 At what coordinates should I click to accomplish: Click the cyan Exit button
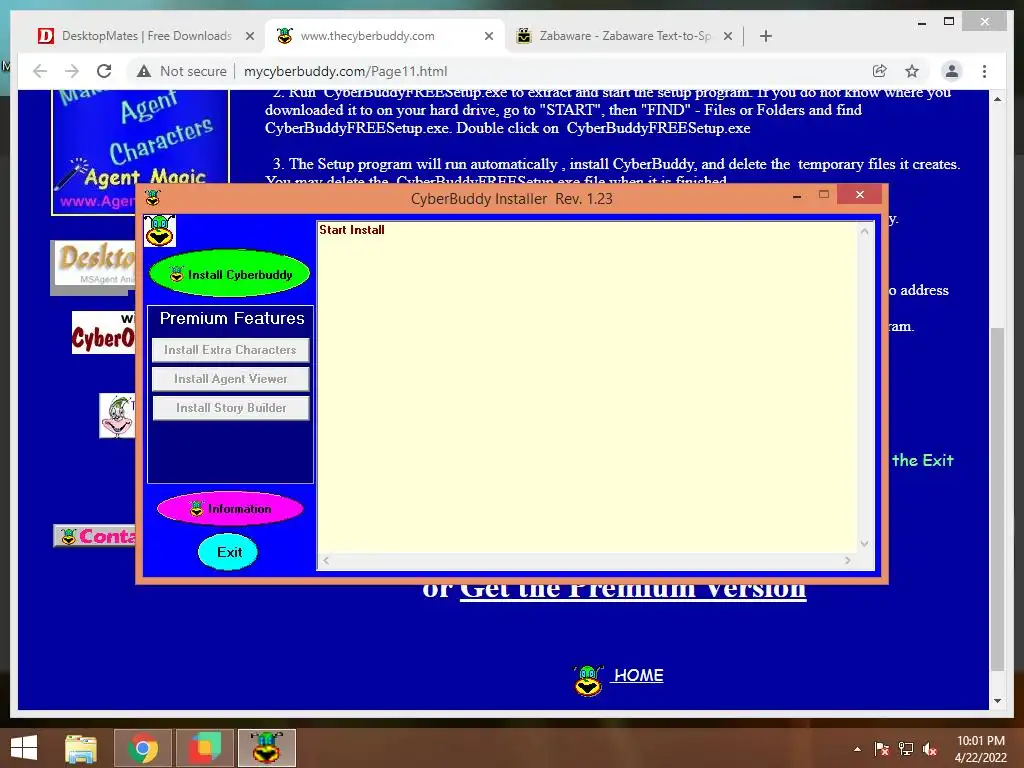tap(228, 552)
